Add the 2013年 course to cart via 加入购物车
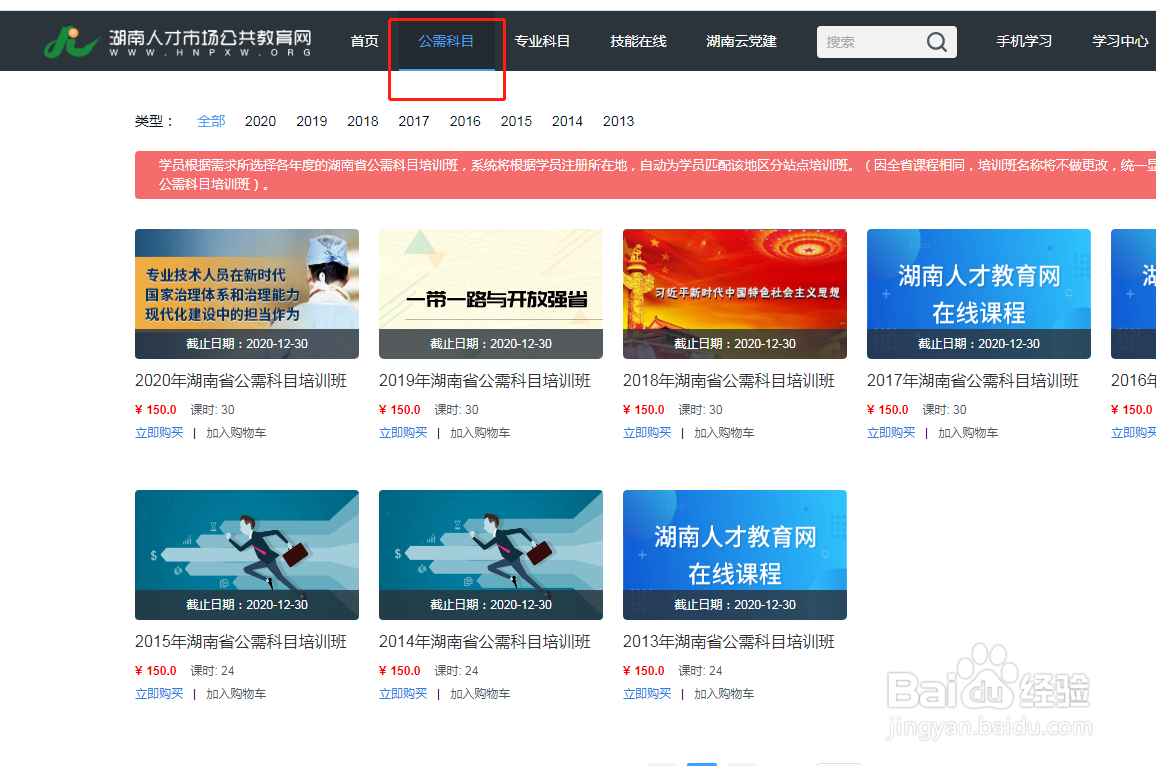This screenshot has height=766, width=1156. [724, 694]
